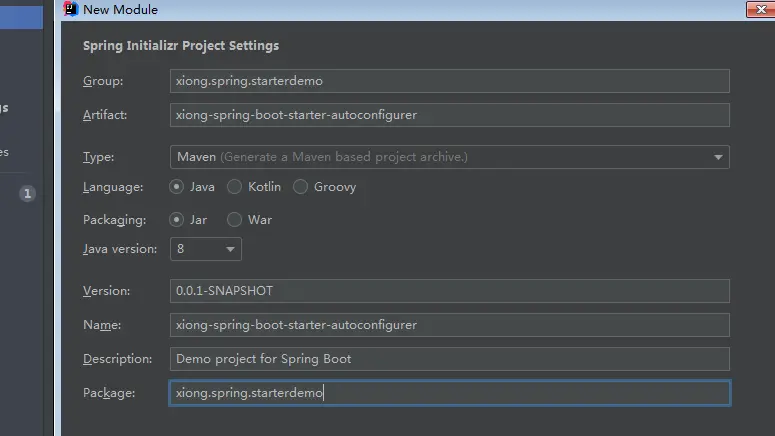This screenshot has width=775, height=436.
Task: Close the New Module dialog
Action: [761, 9]
